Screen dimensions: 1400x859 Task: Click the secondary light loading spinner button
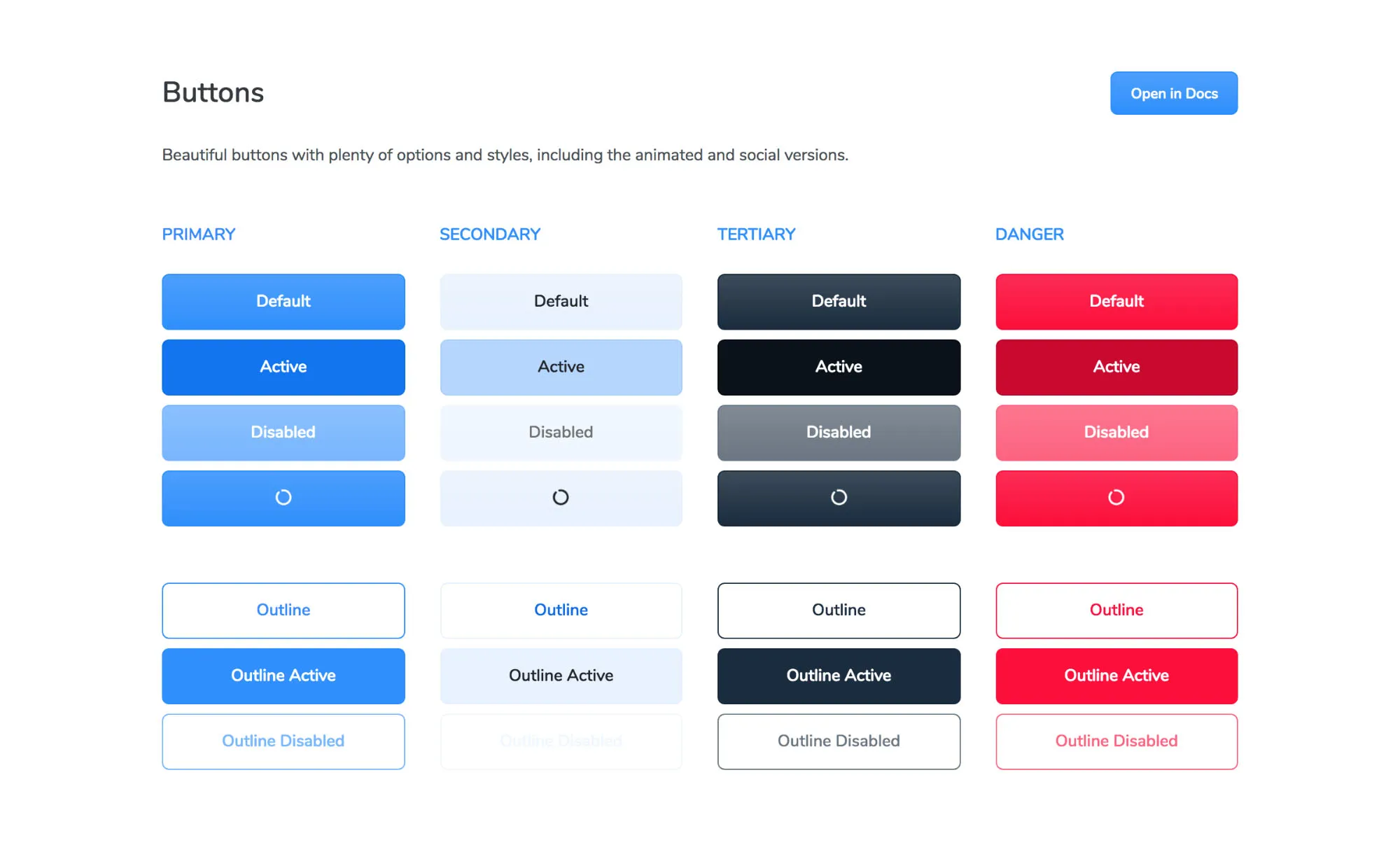pyautogui.click(x=561, y=498)
